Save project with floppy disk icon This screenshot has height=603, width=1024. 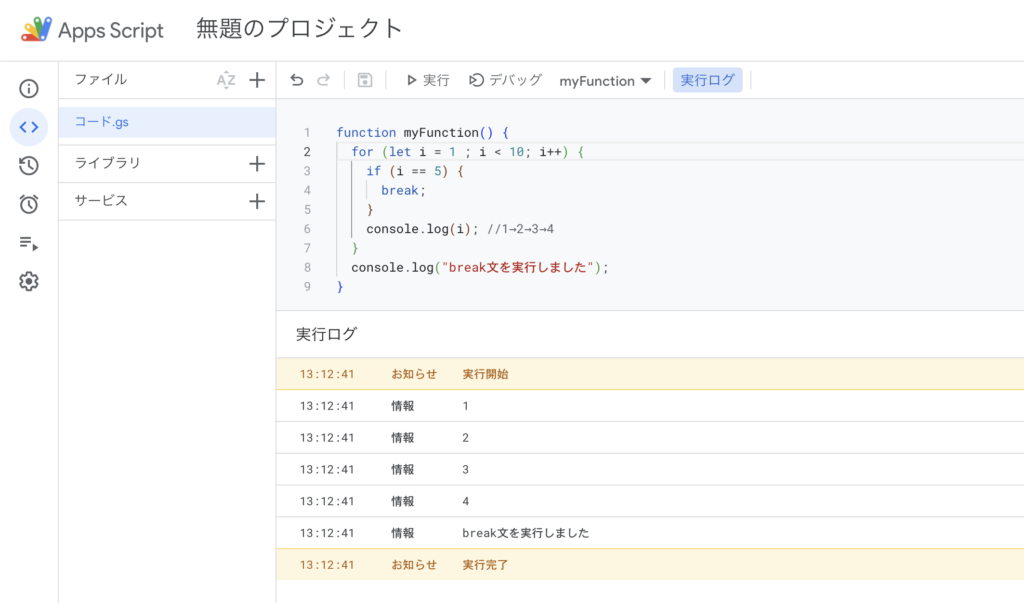(365, 80)
